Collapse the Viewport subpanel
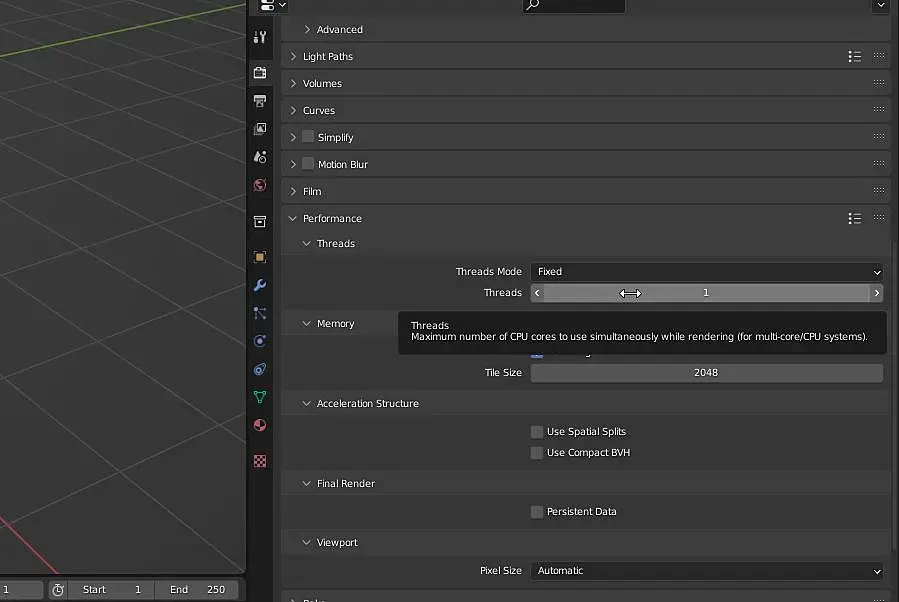The height and width of the screenshot is (602, 899). (x=307, y=542)
